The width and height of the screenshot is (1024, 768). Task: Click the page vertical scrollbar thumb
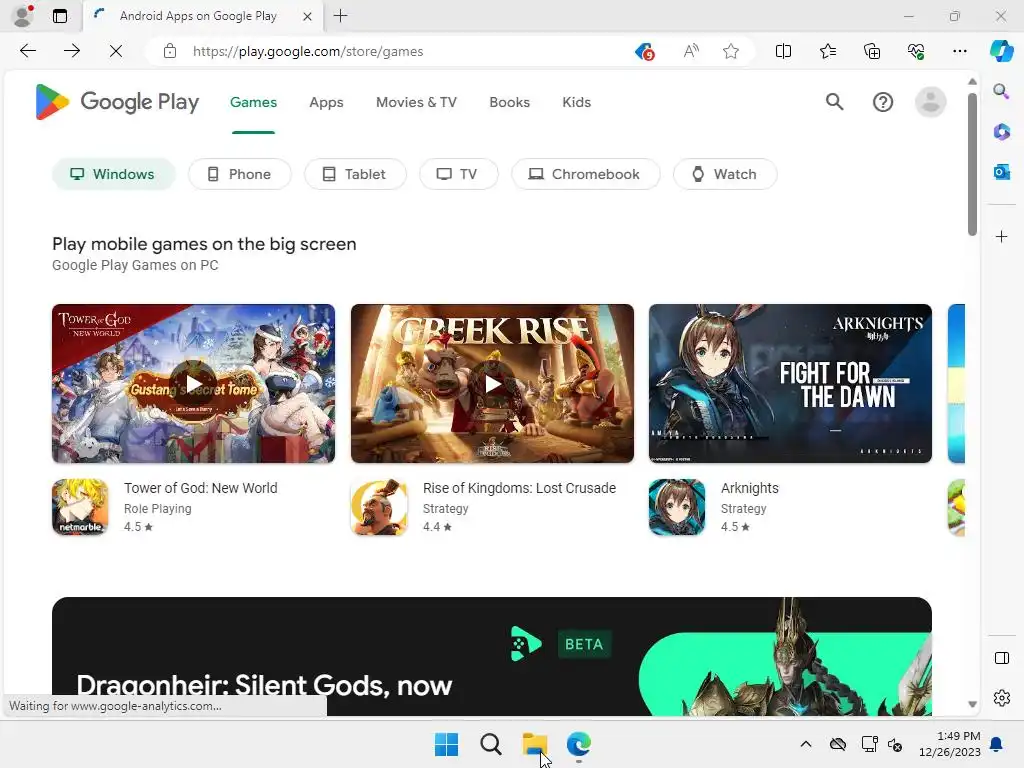972,163
